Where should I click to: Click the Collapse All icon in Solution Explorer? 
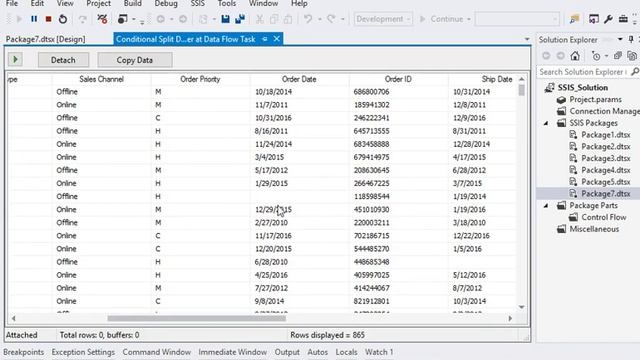click(x=618, y=56)
